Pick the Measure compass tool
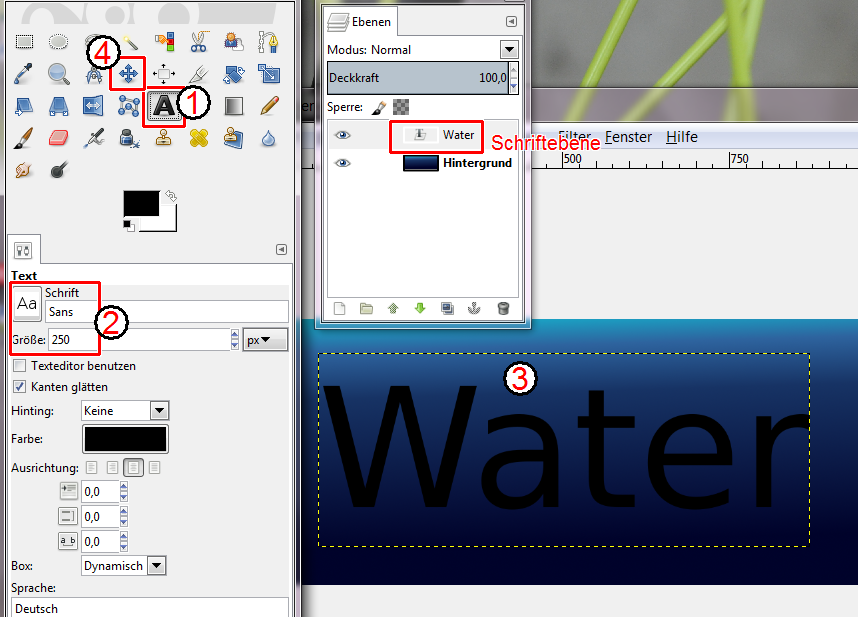Screen dimensions: 858x617 (x=94, y=75)
